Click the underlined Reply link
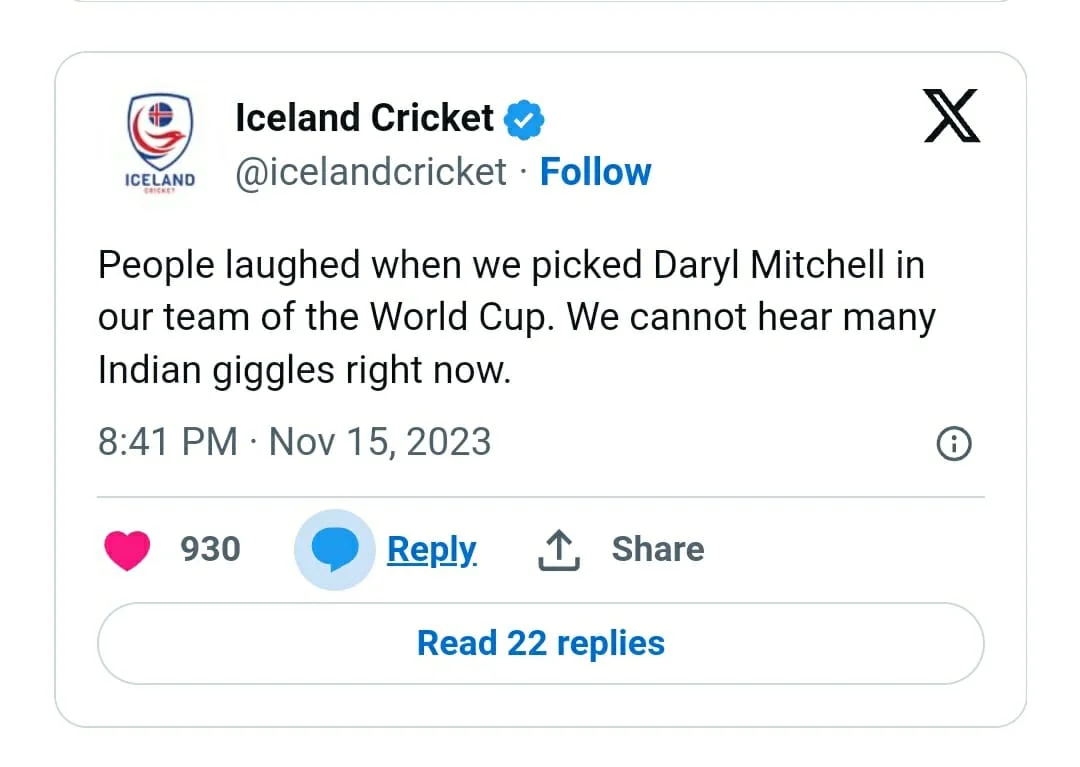This screenshot has height=767, width=1080. [x=431, y=549]
